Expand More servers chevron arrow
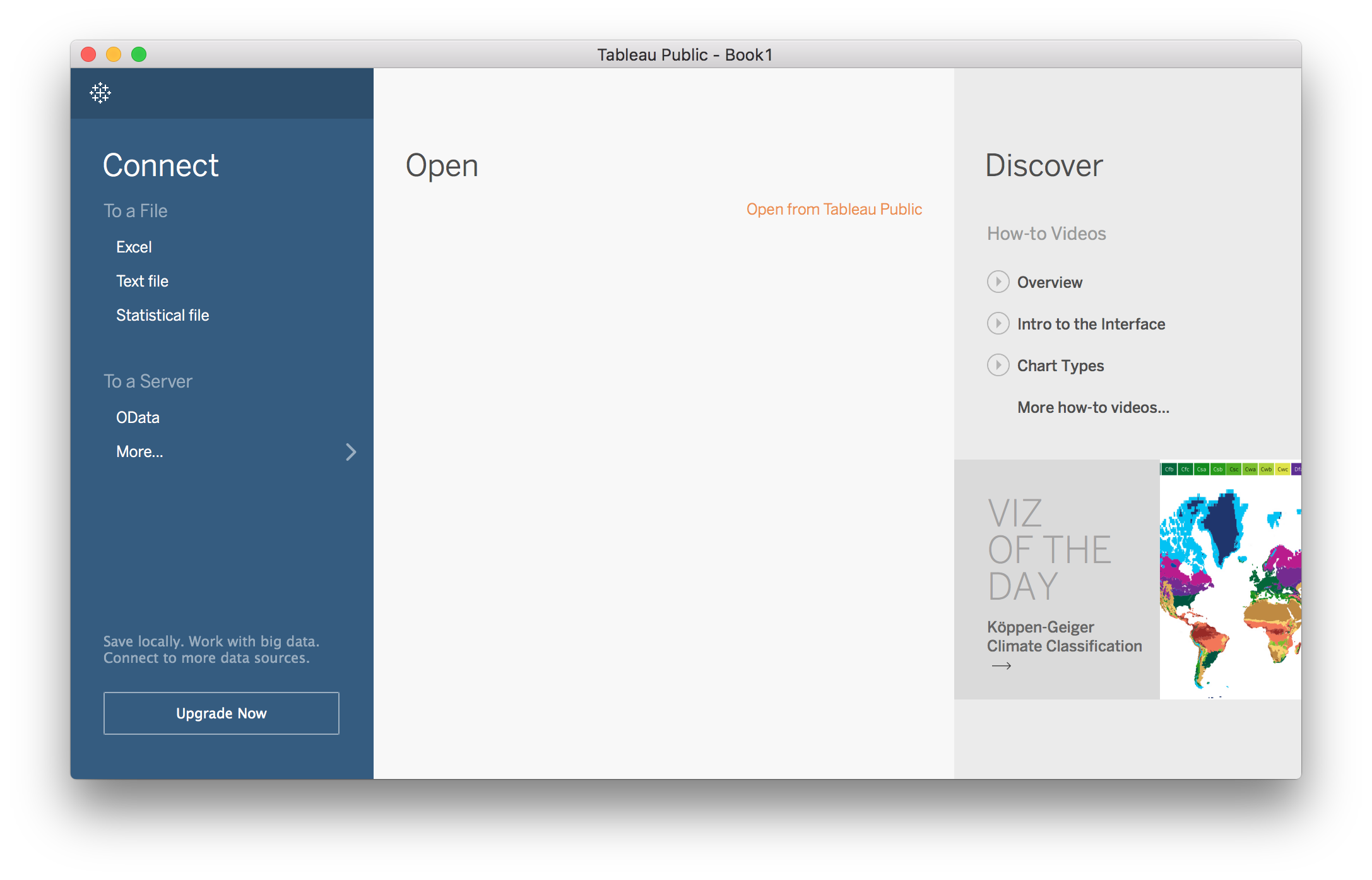 tap(351, 452)
